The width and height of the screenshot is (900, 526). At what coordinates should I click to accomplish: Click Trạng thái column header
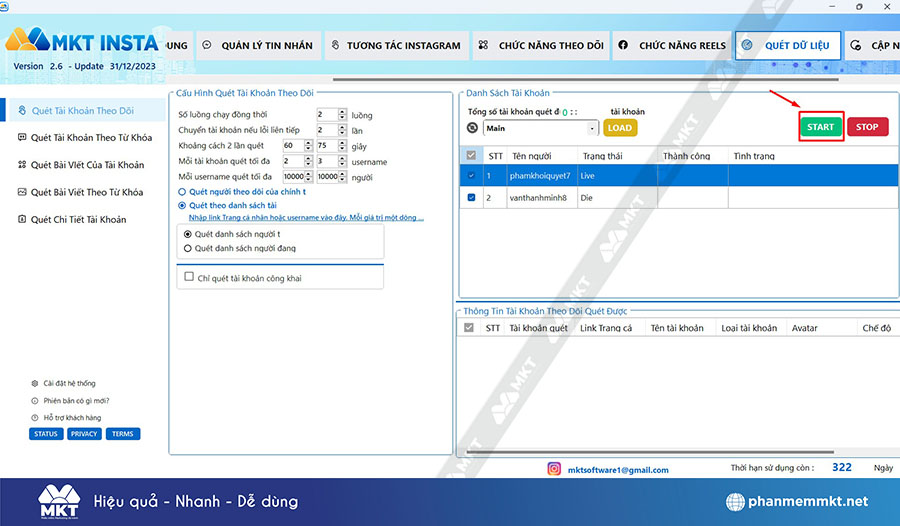[617, 156]
